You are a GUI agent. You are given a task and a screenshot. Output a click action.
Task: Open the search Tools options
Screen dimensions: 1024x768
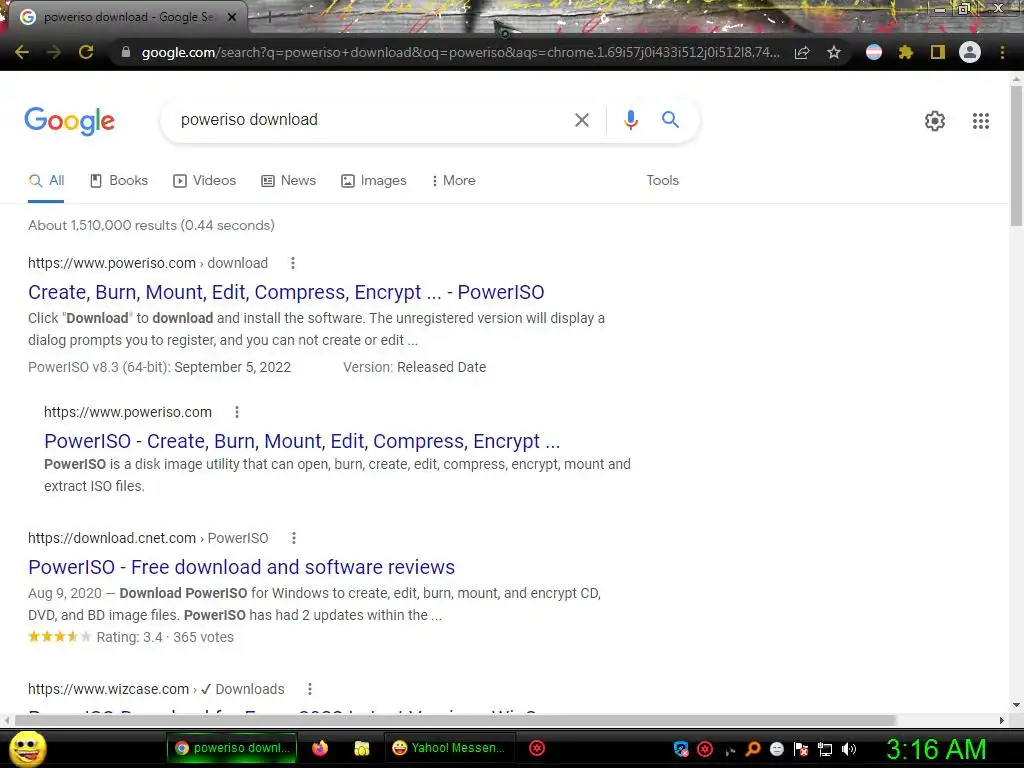[662, 180]
